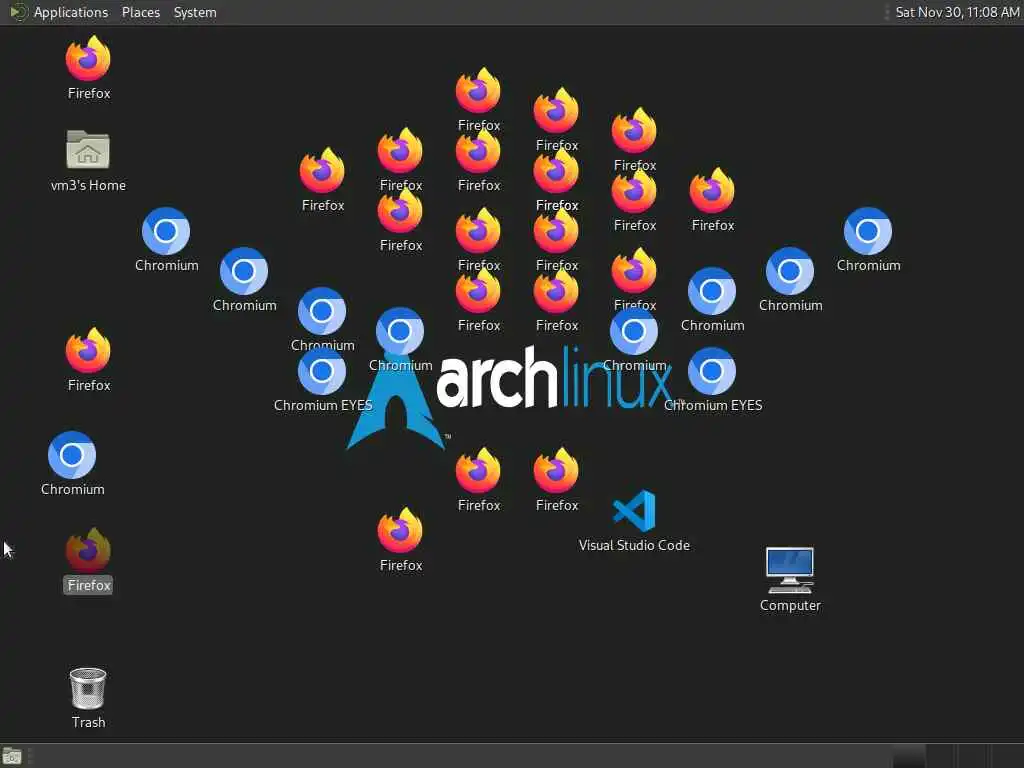1024x768 pixels.
Task: Click the MATE logo icon beside Applications
Action: tap(18, 12)
